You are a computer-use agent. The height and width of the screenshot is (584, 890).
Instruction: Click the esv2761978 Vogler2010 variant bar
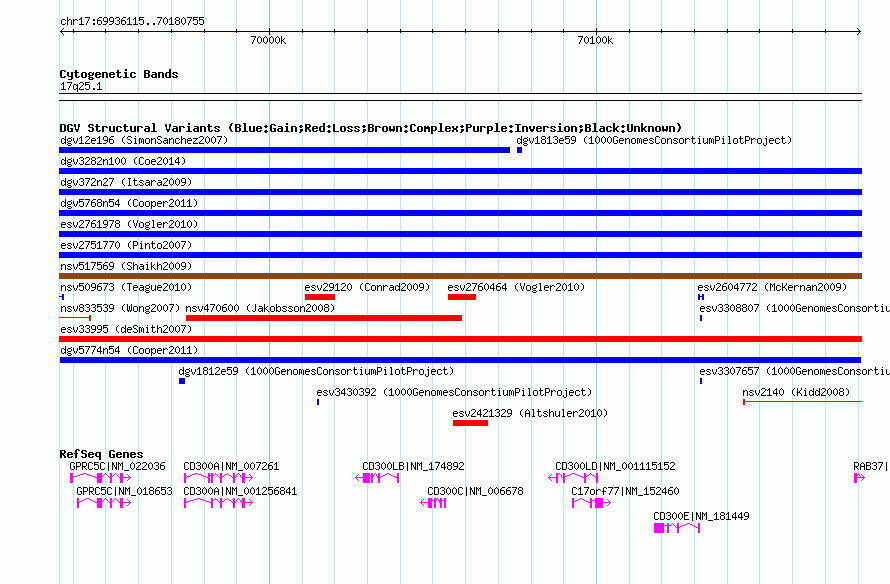460,234
